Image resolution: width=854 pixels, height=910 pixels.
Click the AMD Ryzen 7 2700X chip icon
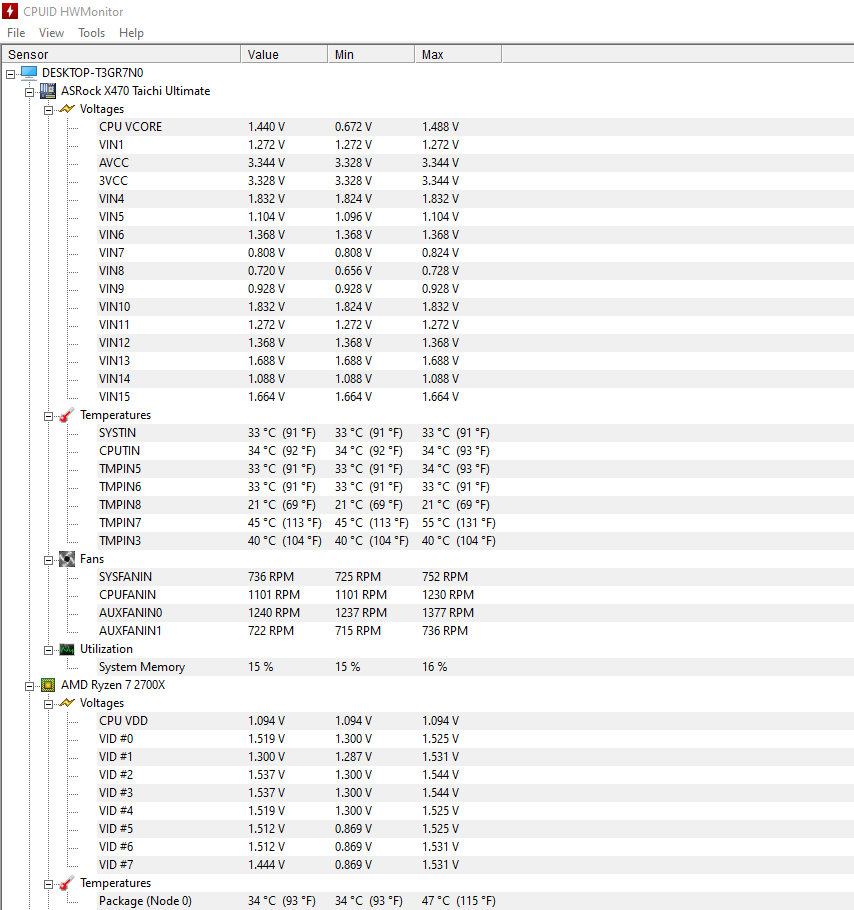click(x=47, y=685)
